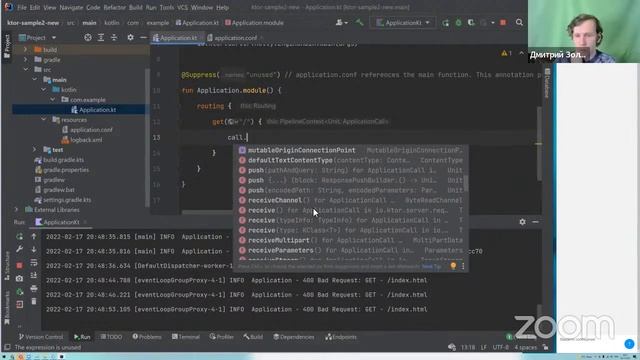Click the warning indicator in the editor corner
640x360 pixels.
[506, 53]
